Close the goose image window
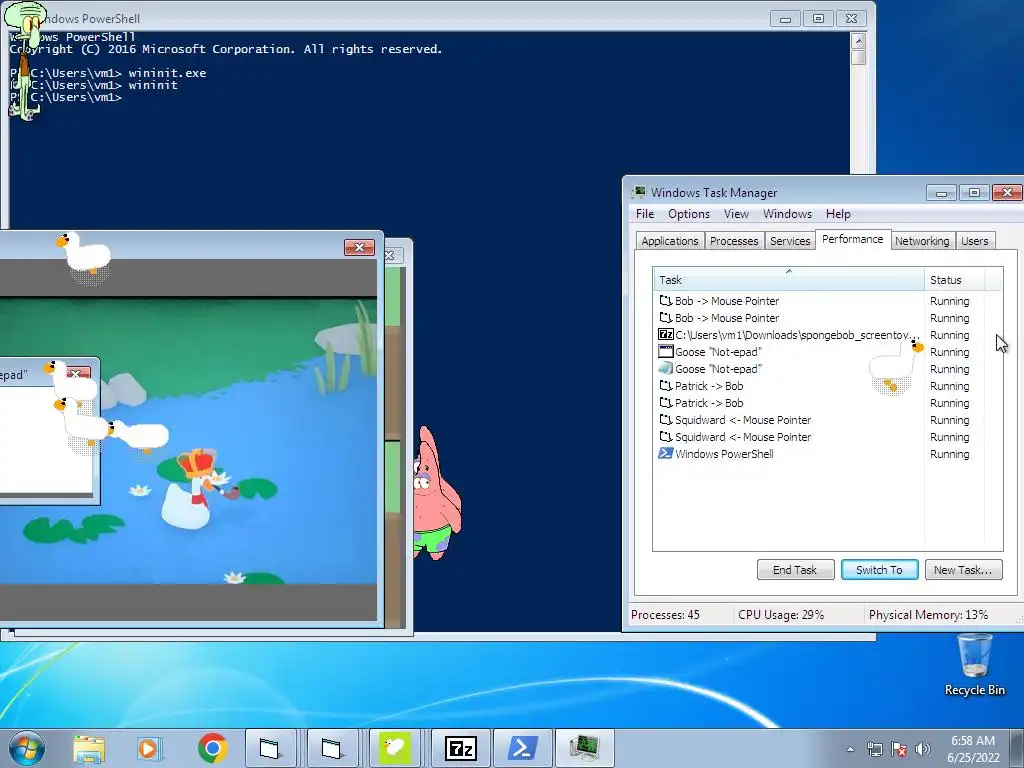This screenshot has width=1024, height=768. 359,247
